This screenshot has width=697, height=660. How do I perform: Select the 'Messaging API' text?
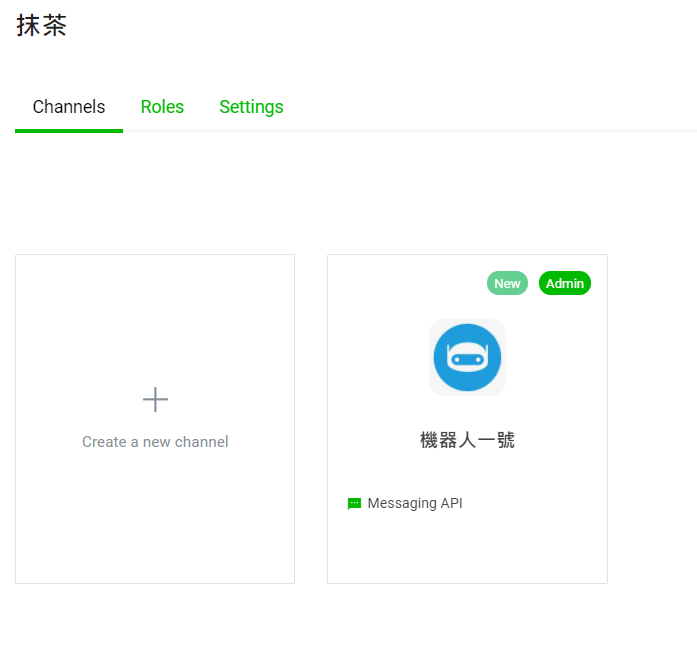click(415, 503)
